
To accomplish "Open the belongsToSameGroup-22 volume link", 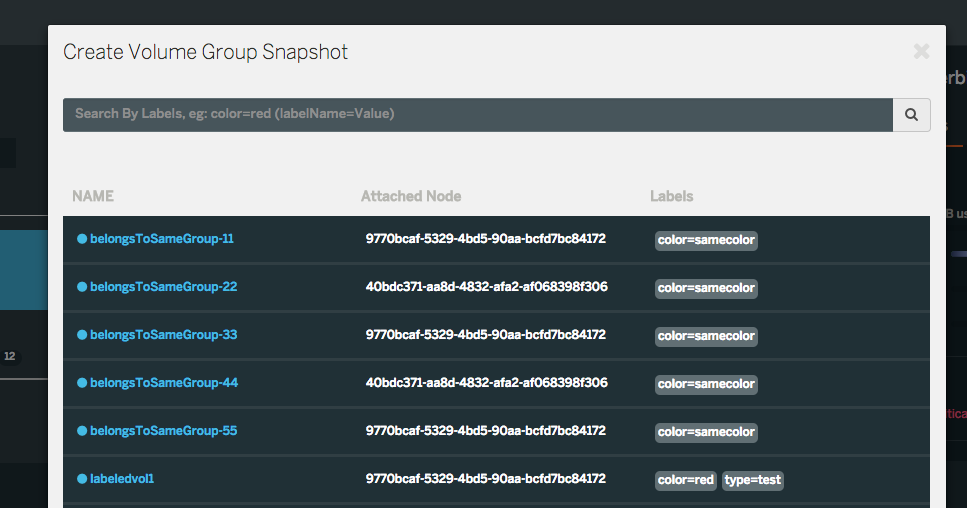I will tap(163, 287).
